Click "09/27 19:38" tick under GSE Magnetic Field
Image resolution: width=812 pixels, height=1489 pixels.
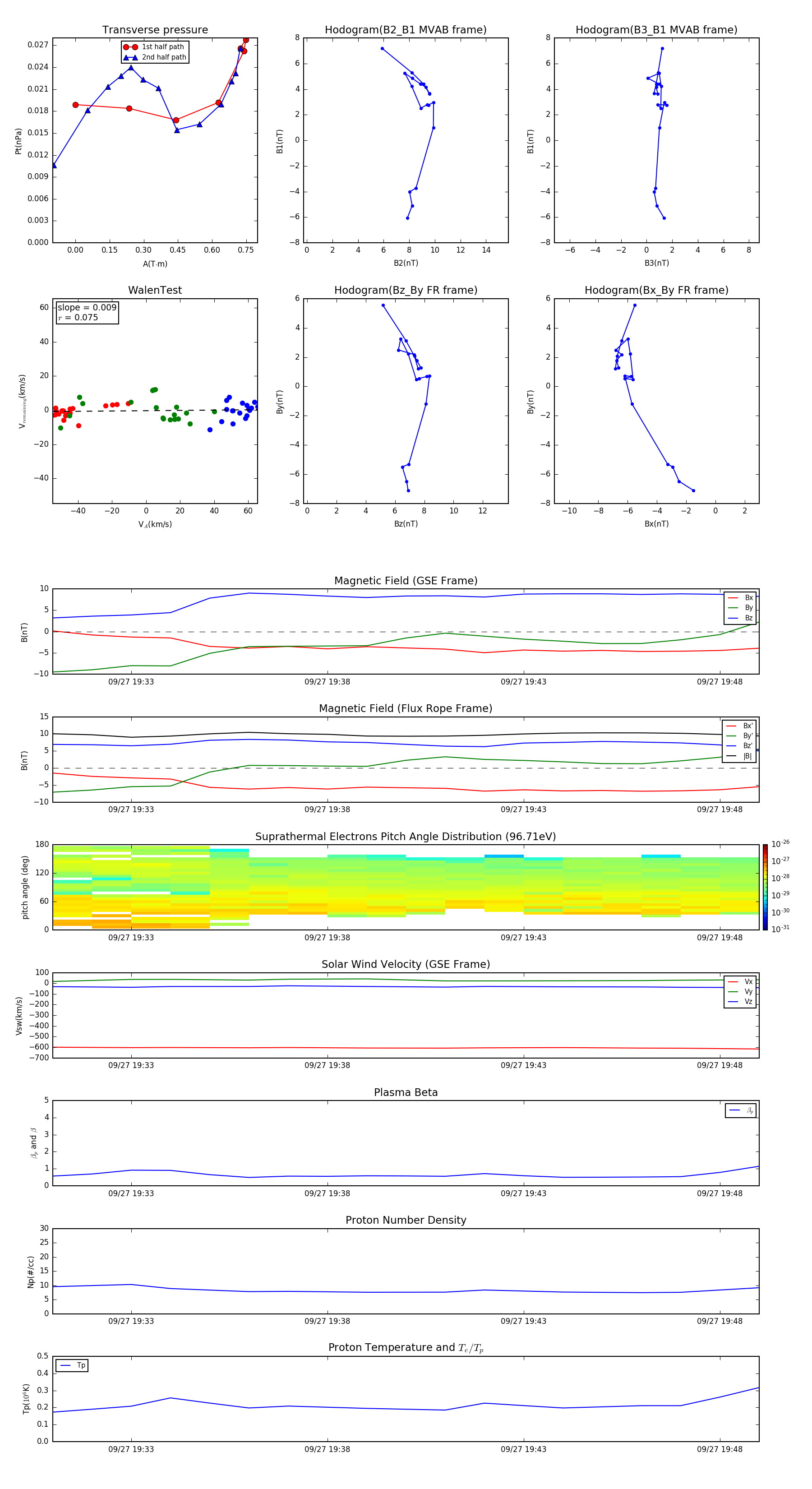pyautogui.click(x=327, y=682)
